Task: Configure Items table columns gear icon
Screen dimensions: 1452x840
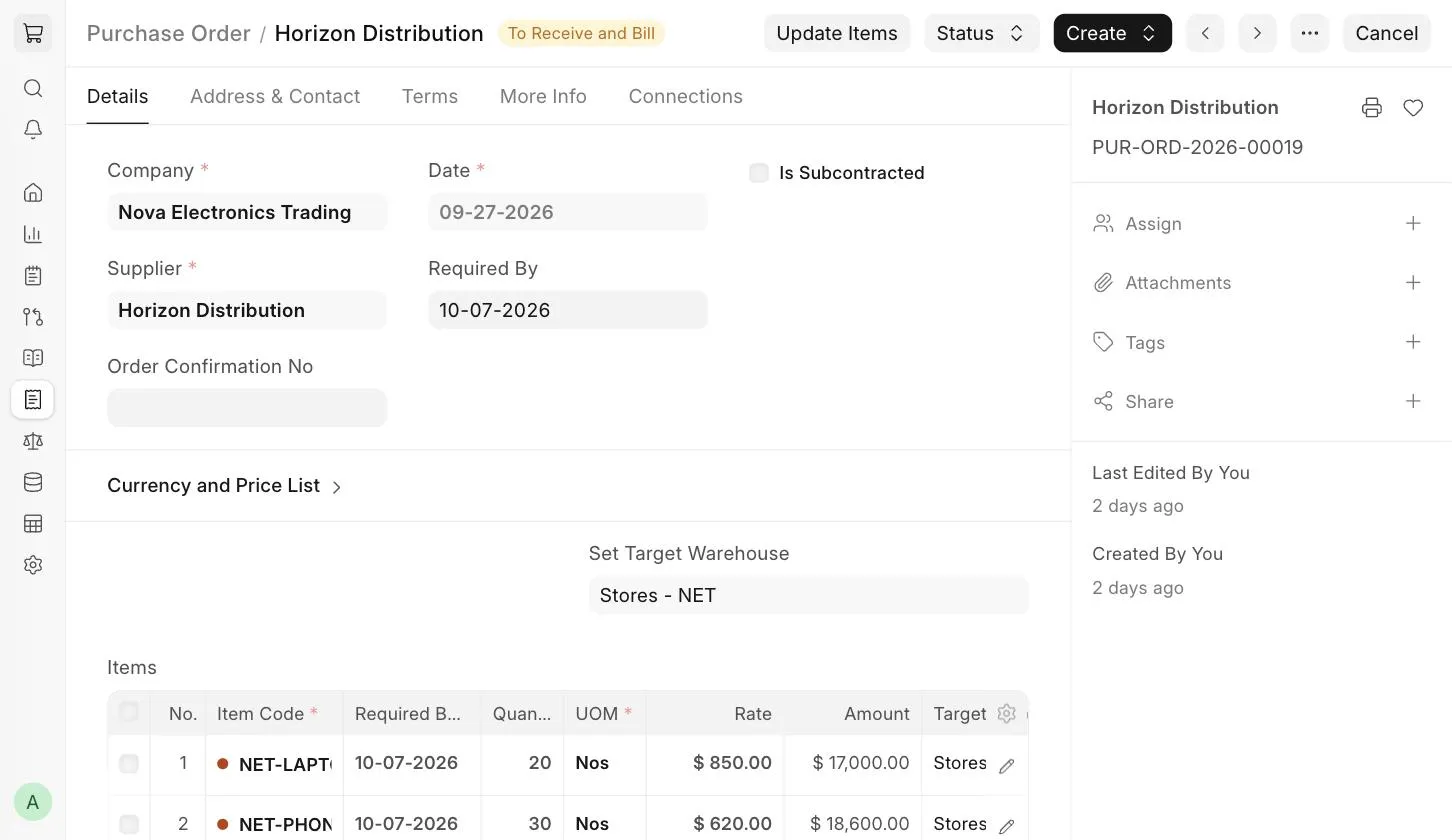Action: (1007, 713)
